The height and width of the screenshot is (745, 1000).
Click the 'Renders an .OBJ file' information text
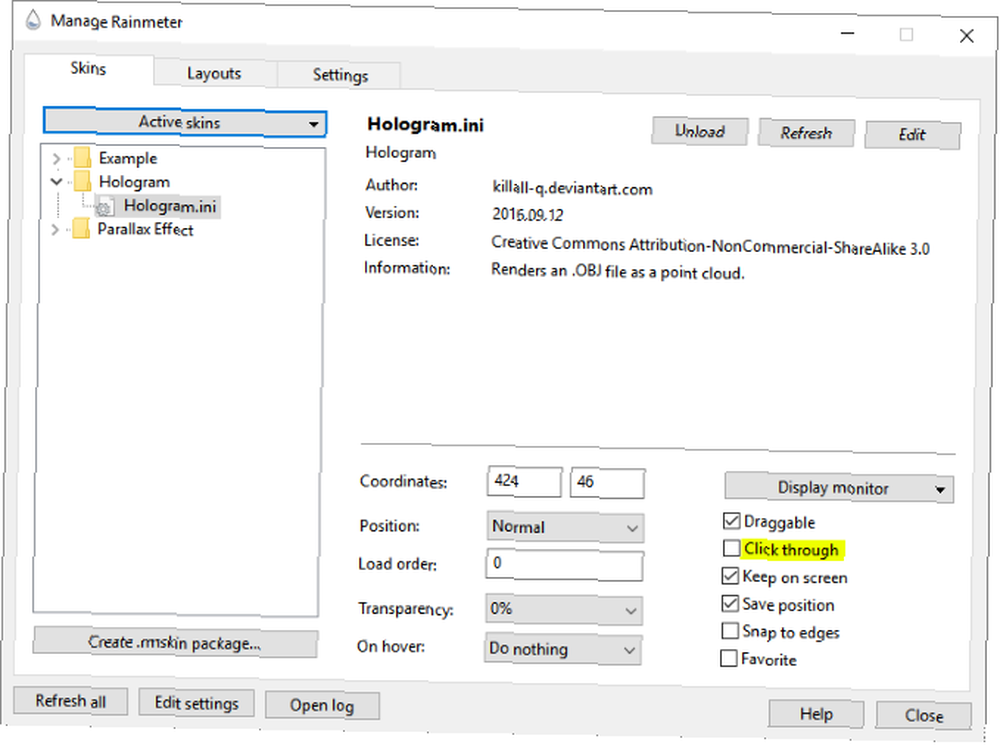point(617,272)
